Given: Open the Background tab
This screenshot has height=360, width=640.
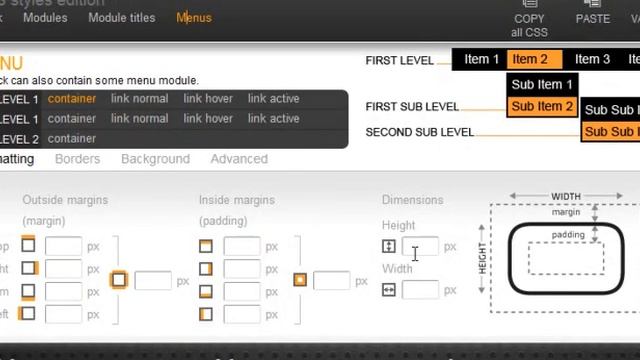Looking at the screenshot, I should 156,159.
